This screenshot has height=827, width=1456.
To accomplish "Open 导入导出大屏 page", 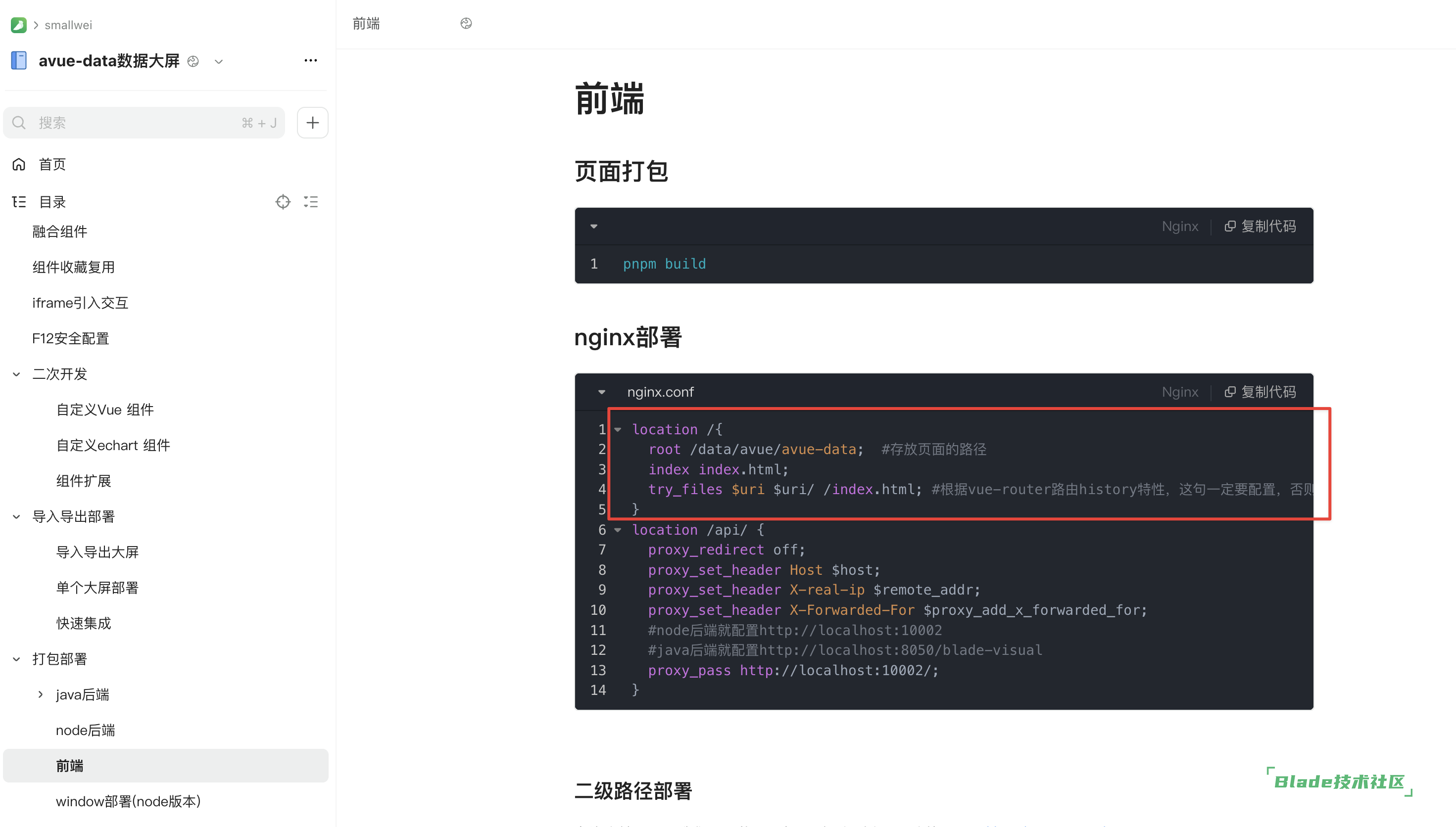I will (x=97, y=552).
